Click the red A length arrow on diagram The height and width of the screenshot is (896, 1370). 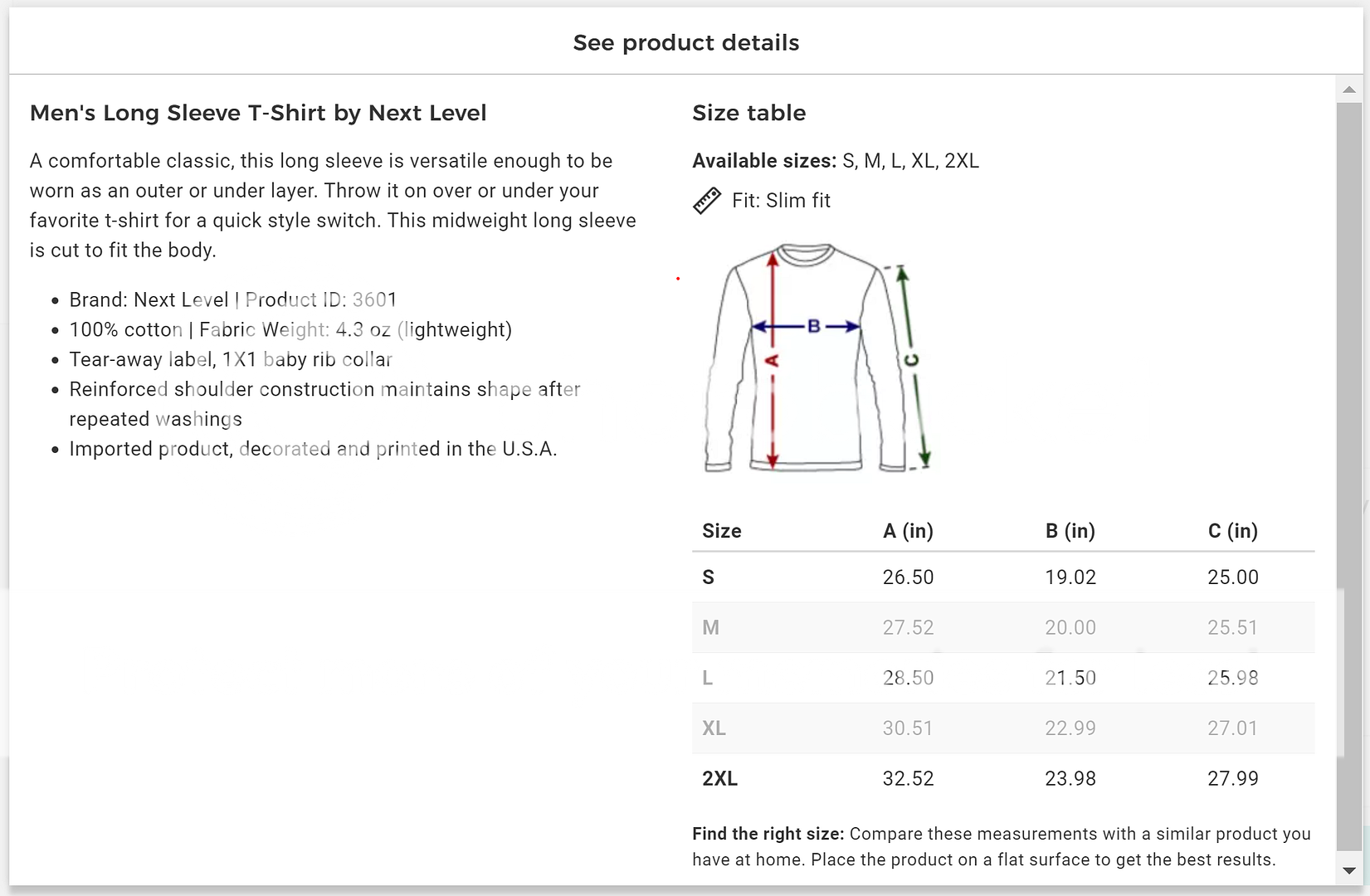pos(773,361)
